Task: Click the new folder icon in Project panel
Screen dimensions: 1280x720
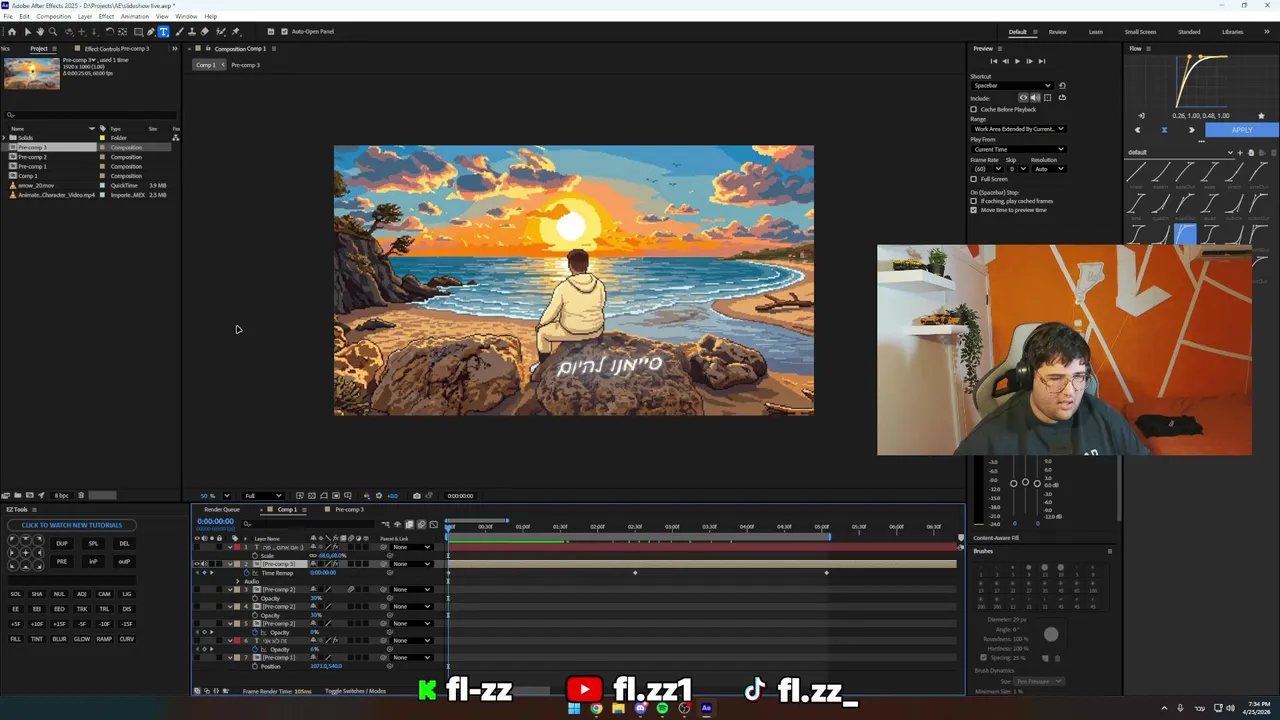Action: pyautogui.click(x=18, y=495)
